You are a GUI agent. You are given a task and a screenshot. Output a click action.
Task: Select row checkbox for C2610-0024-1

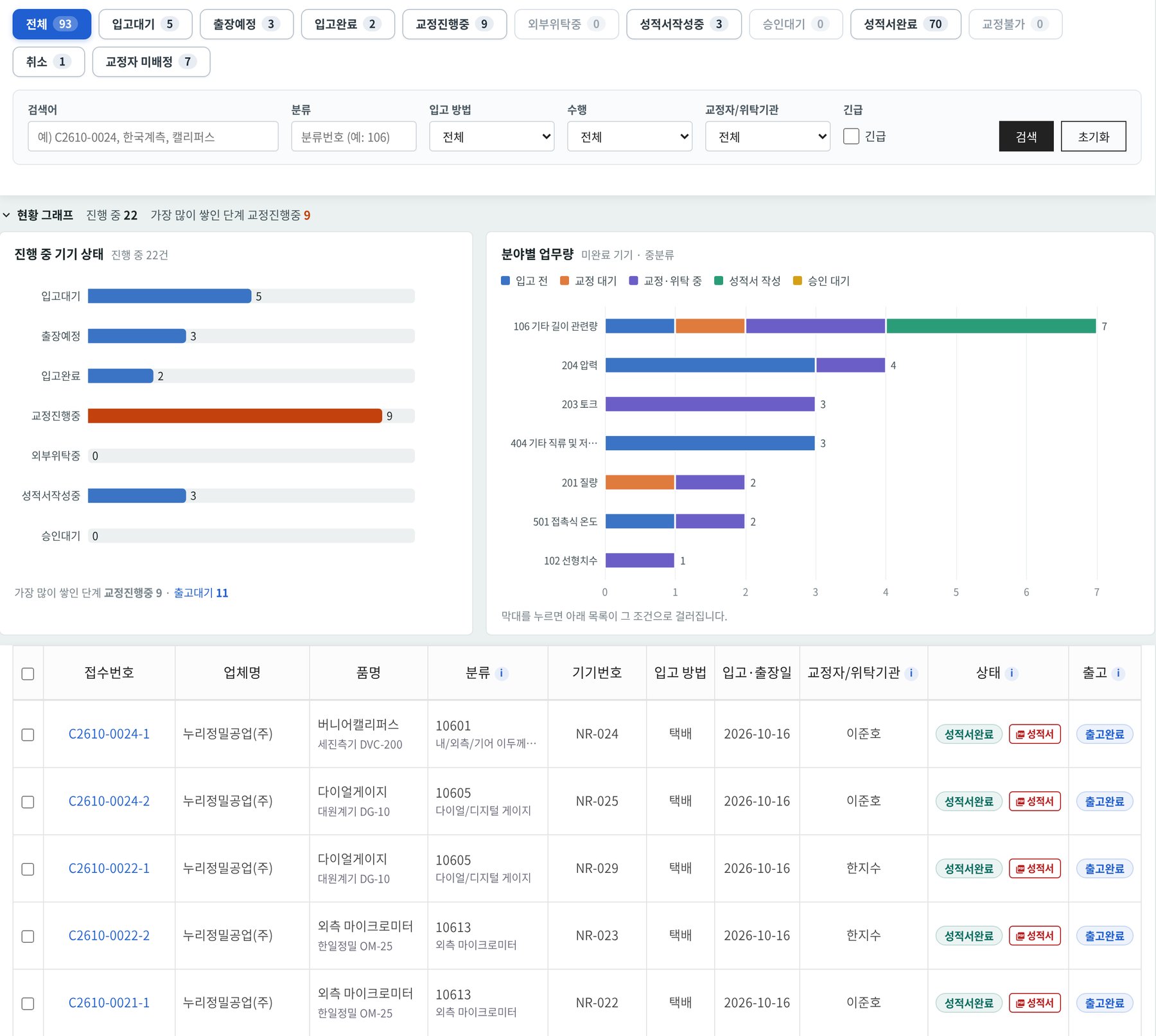tap(28, 735)
